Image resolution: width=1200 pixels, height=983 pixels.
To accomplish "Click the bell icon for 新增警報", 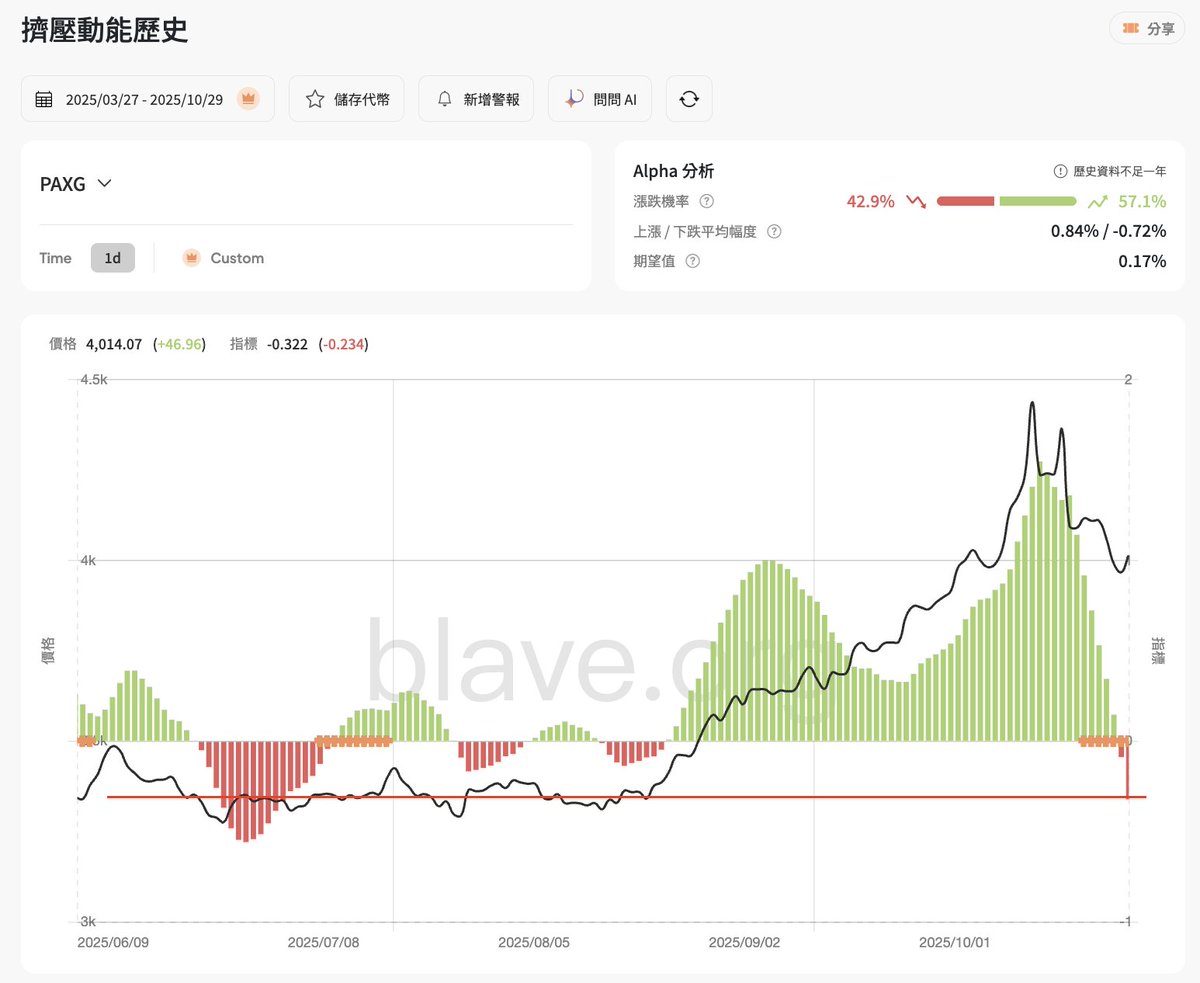I will click(x=445, y=99).
